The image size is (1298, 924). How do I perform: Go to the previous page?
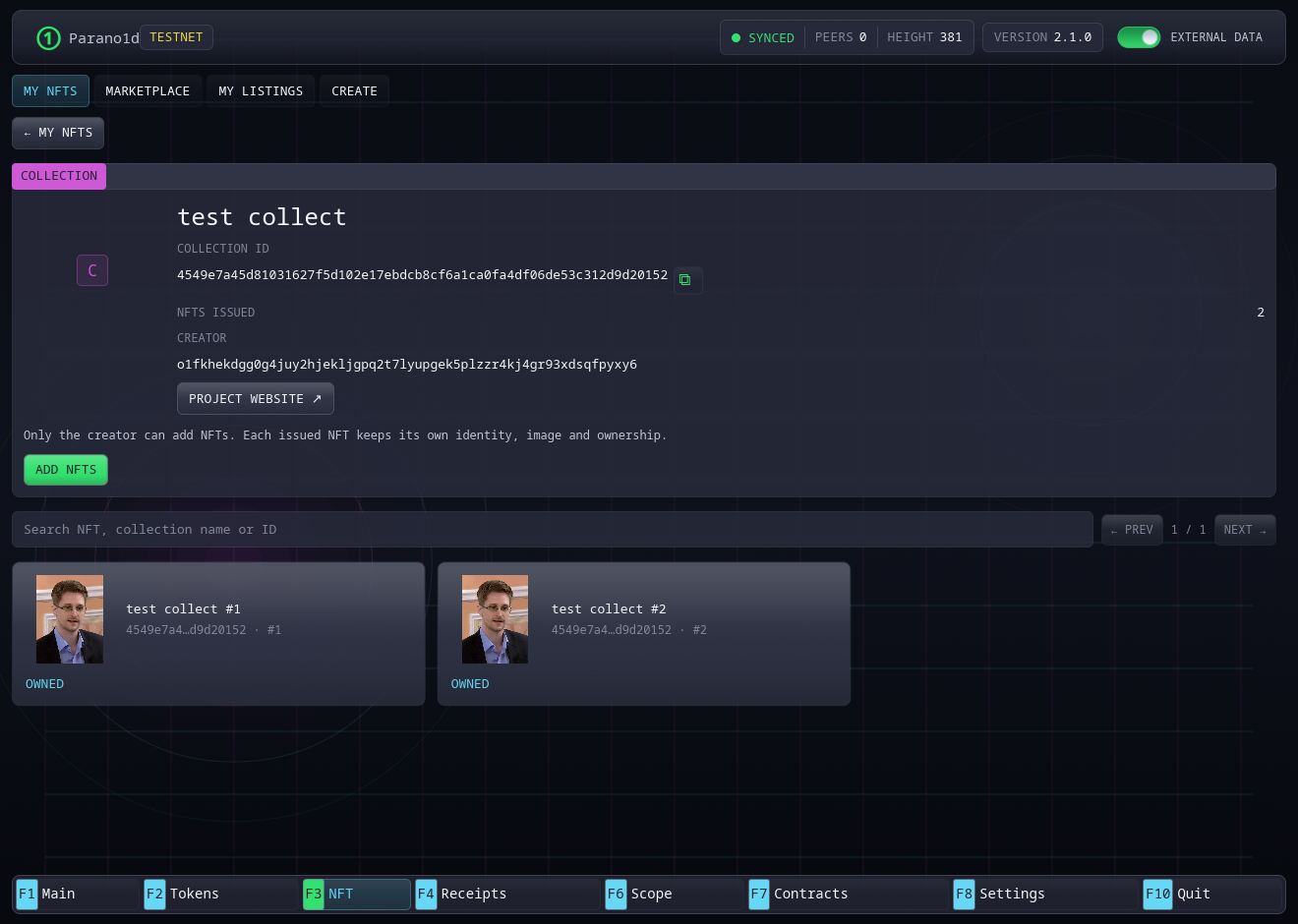[x=1132, y=530]
